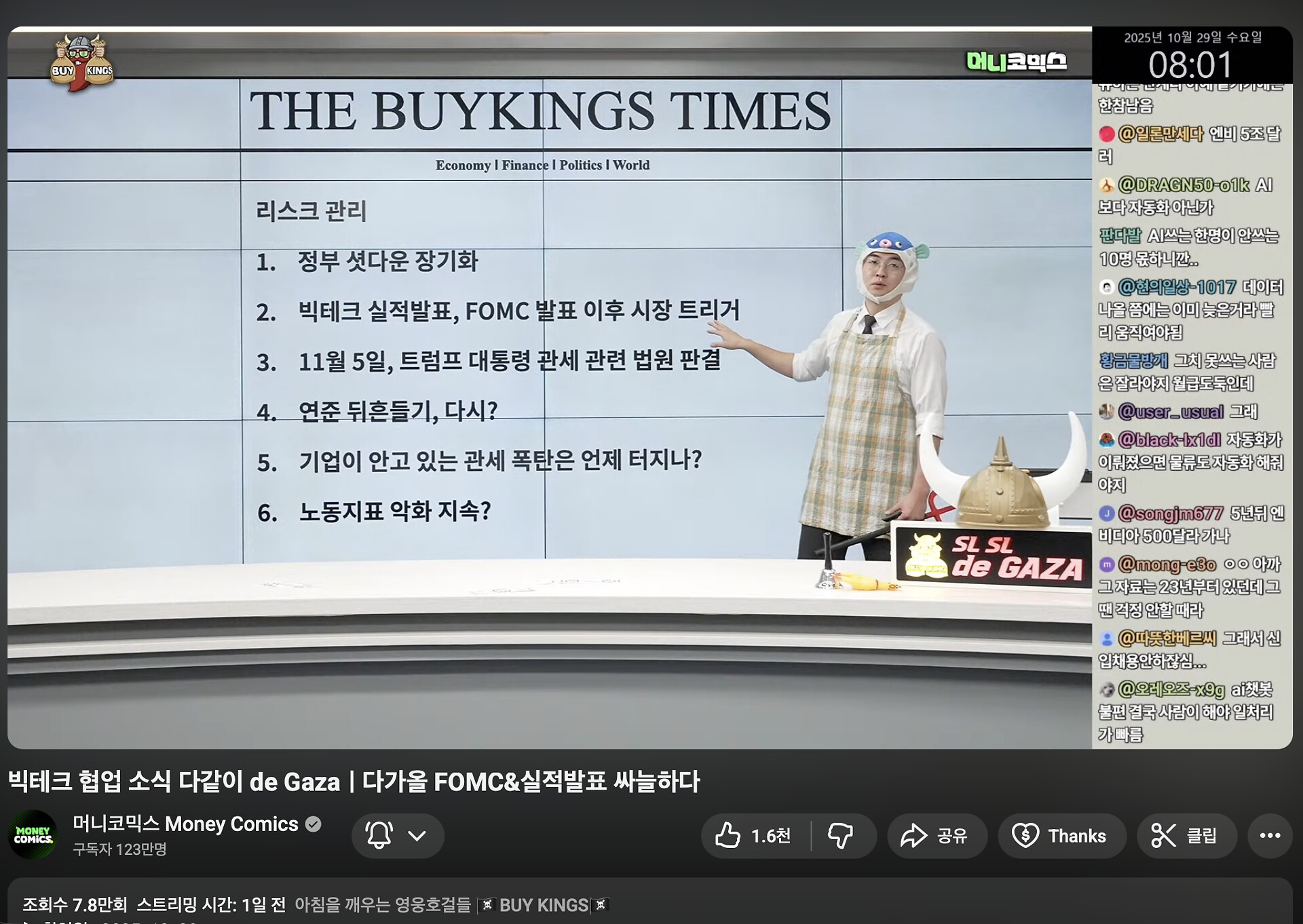Click the BUY KINGS text in the description
Image resolution: width=1303 pixels, height=924 pixels.
pyautogui.click(x=543, y=905)
